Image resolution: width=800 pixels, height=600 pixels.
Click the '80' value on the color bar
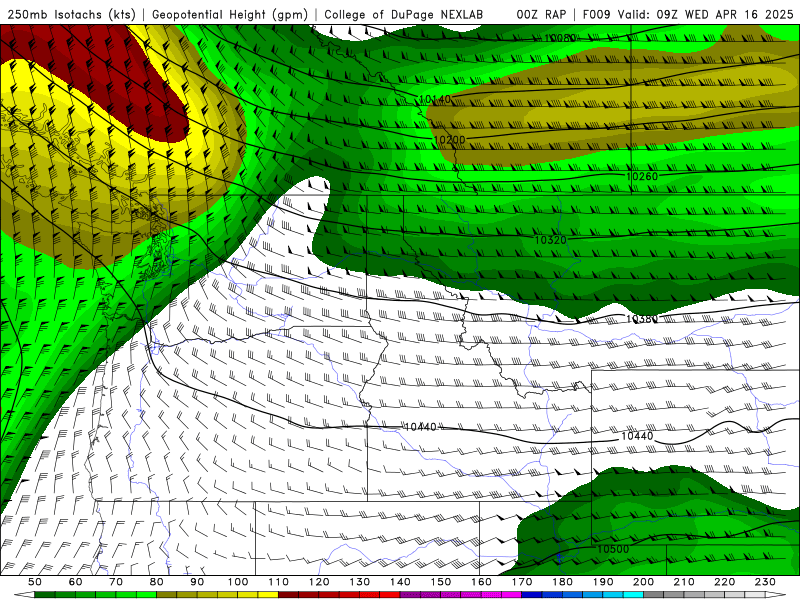(157, 582)
